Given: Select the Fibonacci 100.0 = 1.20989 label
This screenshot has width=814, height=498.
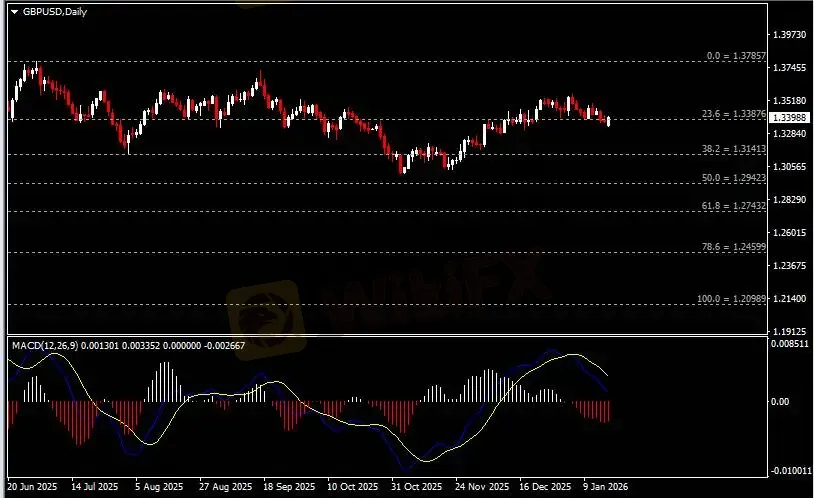Looking at the screenshot, I should pyautogui.click(x=731, y=299).
